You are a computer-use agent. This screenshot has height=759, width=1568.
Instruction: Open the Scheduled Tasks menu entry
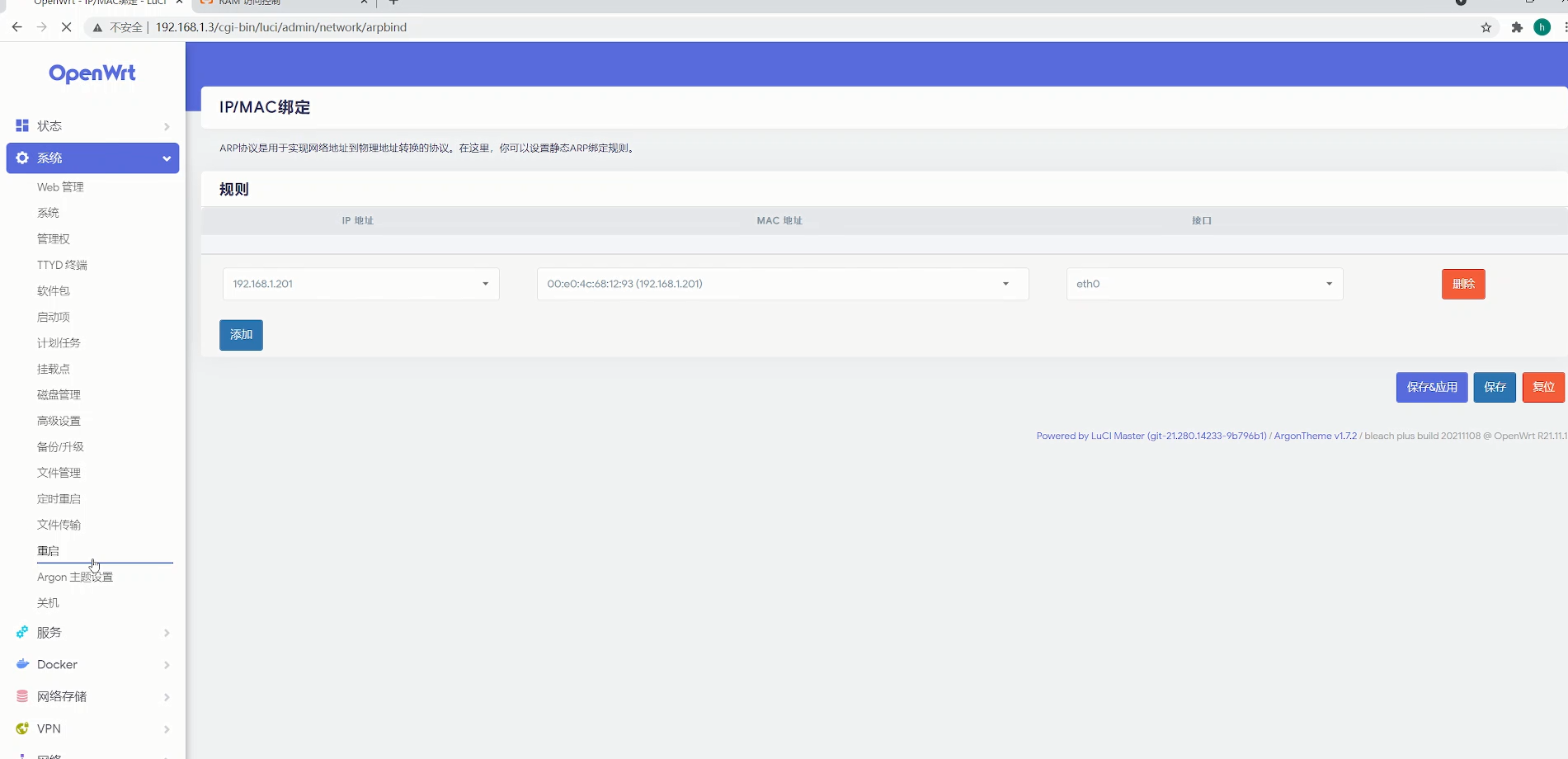click(59, 343)
